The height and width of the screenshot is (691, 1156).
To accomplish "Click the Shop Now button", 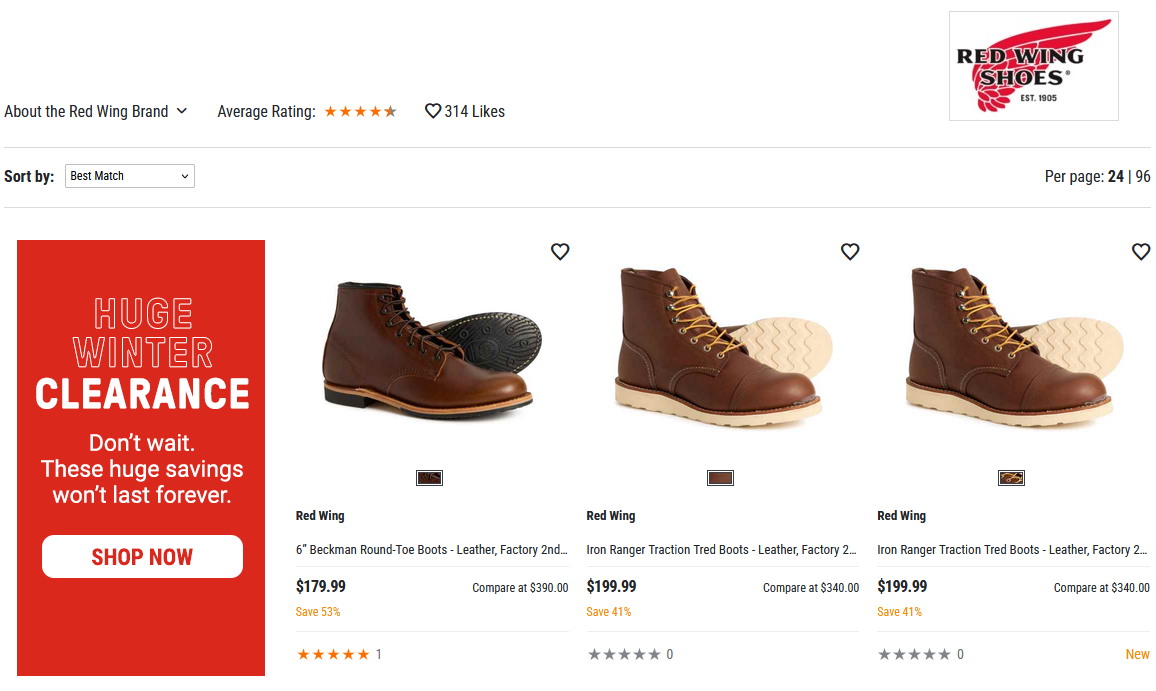I will click(x=142, y=557).
